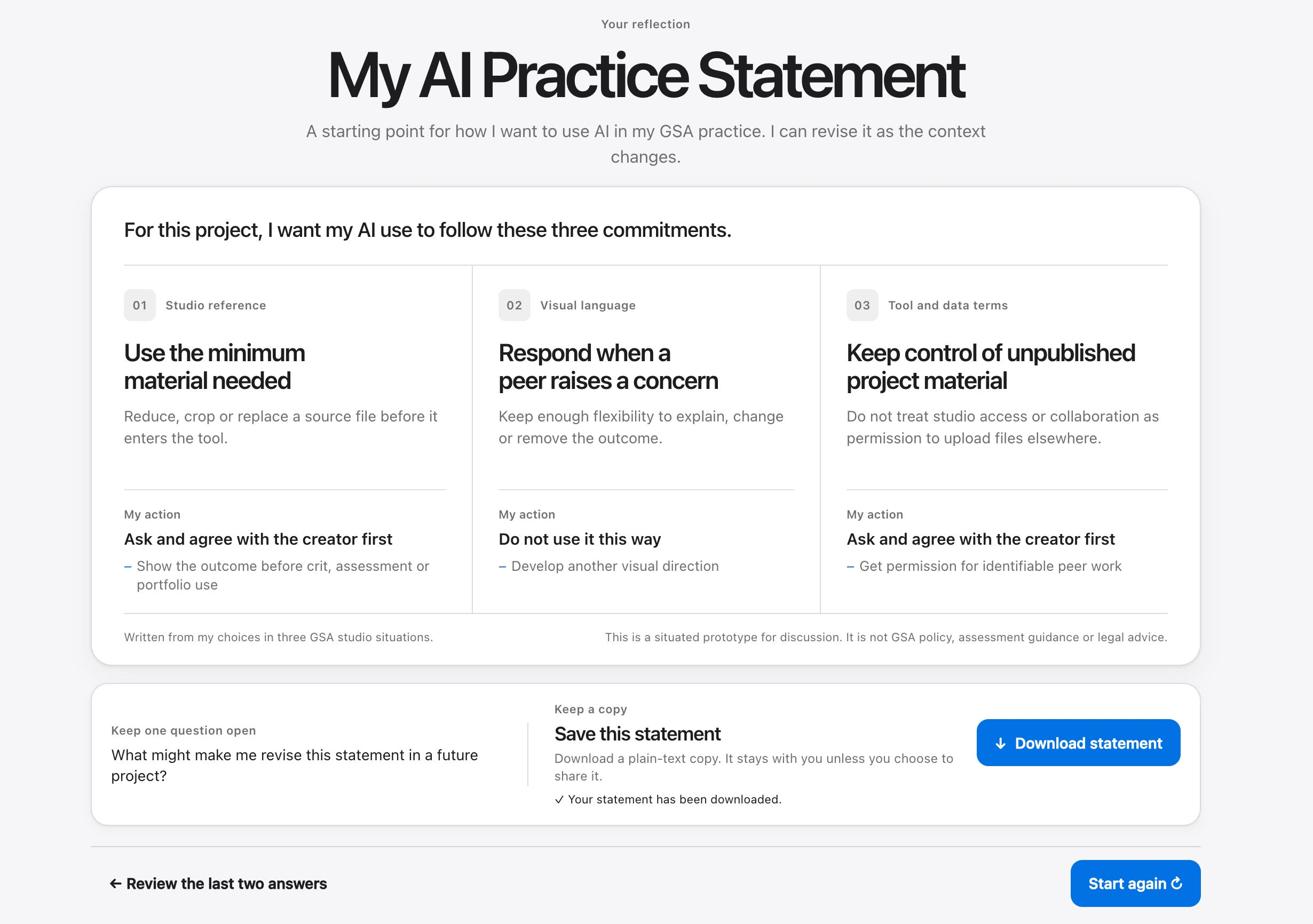The width and height of the screenshot is (1313, 924).
Task: Click bullet Develop another visual direction
Action: click(615, 565)
